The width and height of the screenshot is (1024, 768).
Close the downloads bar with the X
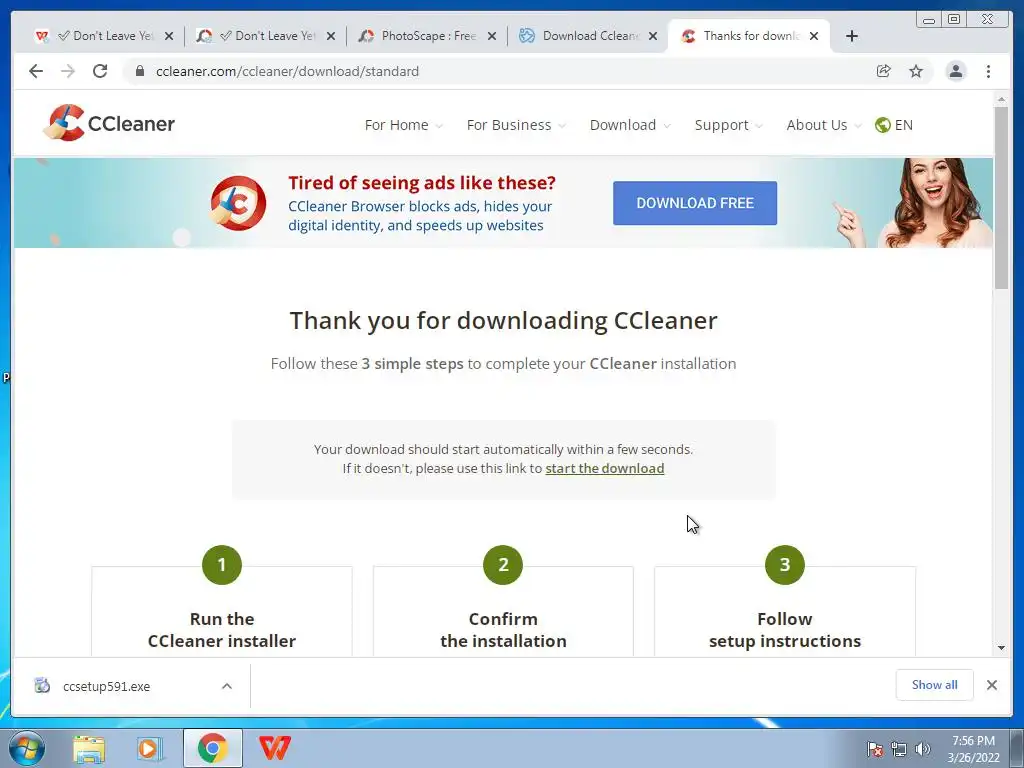[x=992, y=685]
